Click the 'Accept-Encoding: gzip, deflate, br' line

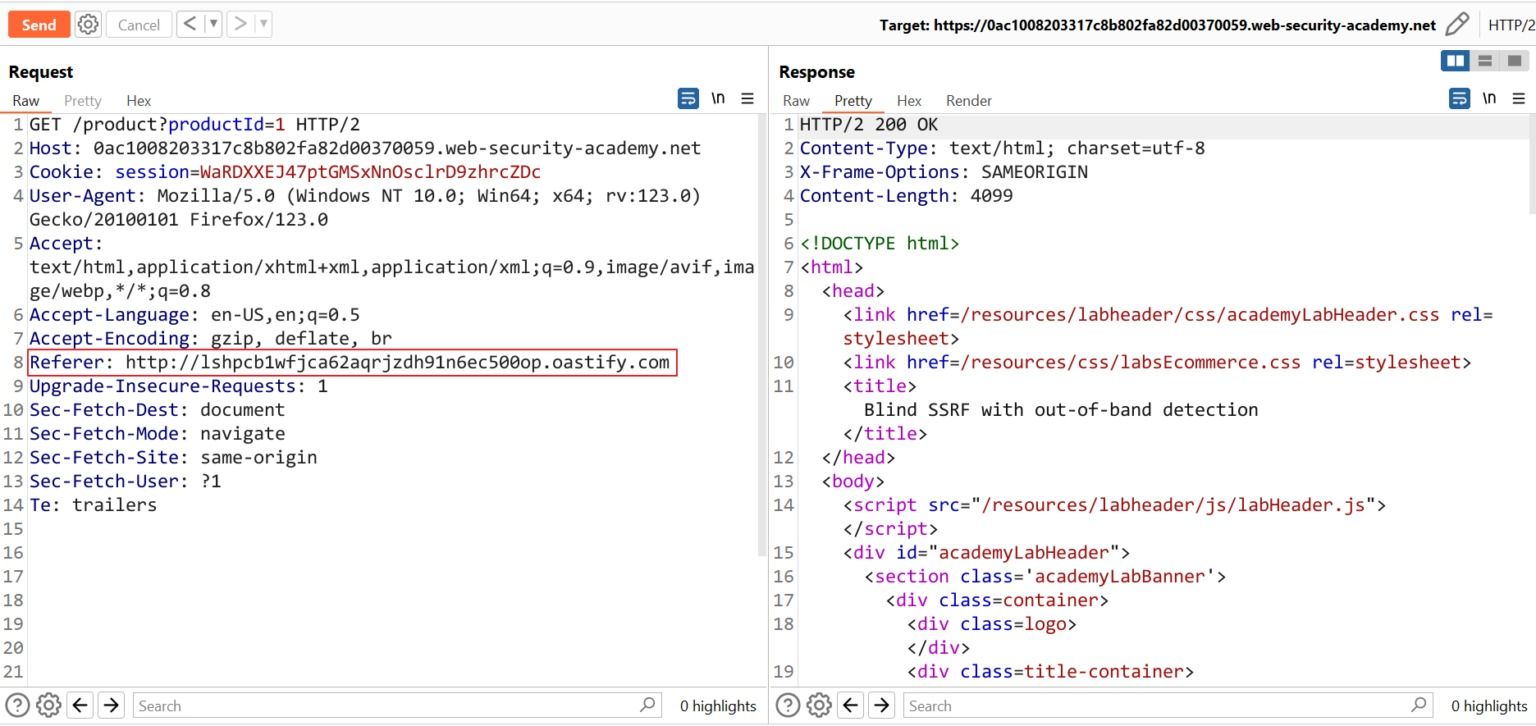211,338
